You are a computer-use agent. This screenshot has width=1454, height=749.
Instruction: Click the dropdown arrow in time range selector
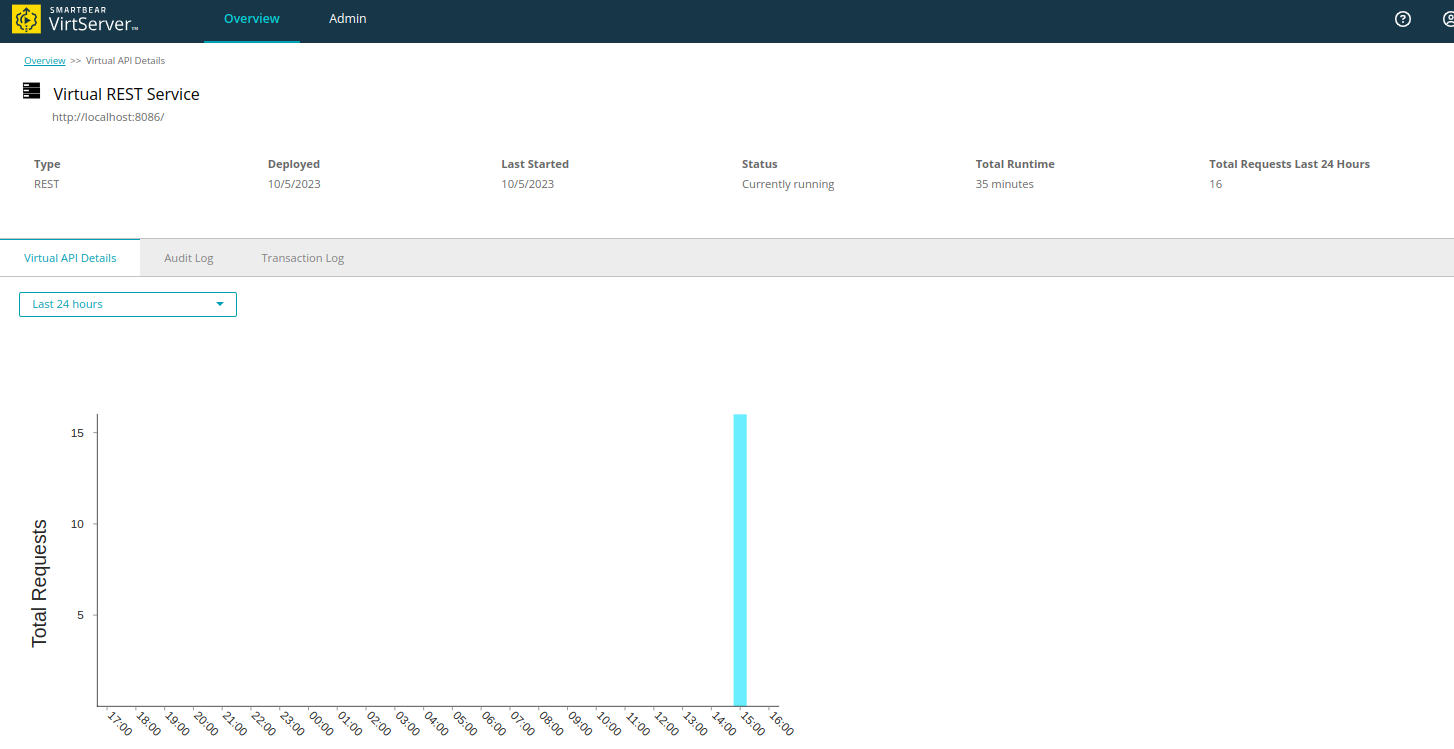(x=220, y=304)
